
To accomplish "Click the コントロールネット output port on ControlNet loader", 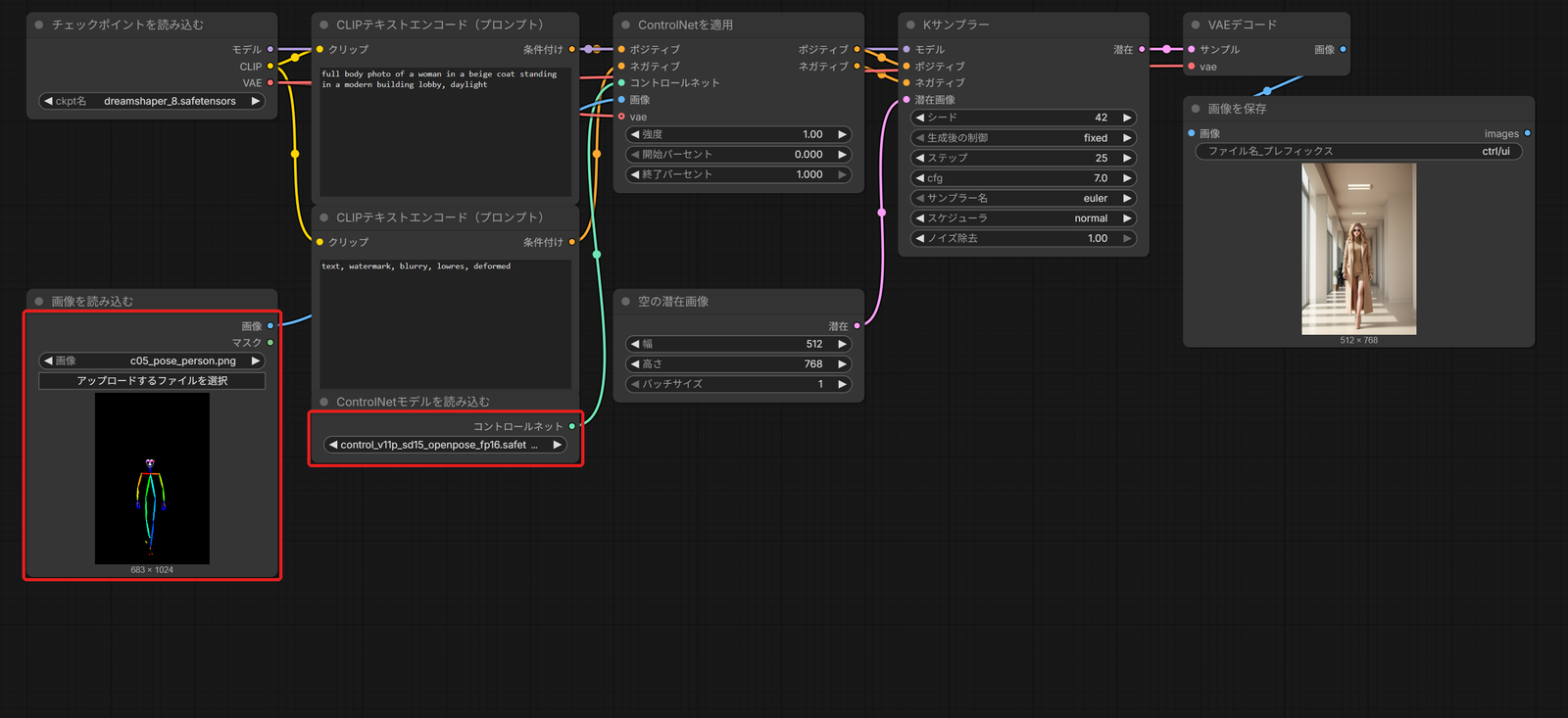I will [572, 426].
